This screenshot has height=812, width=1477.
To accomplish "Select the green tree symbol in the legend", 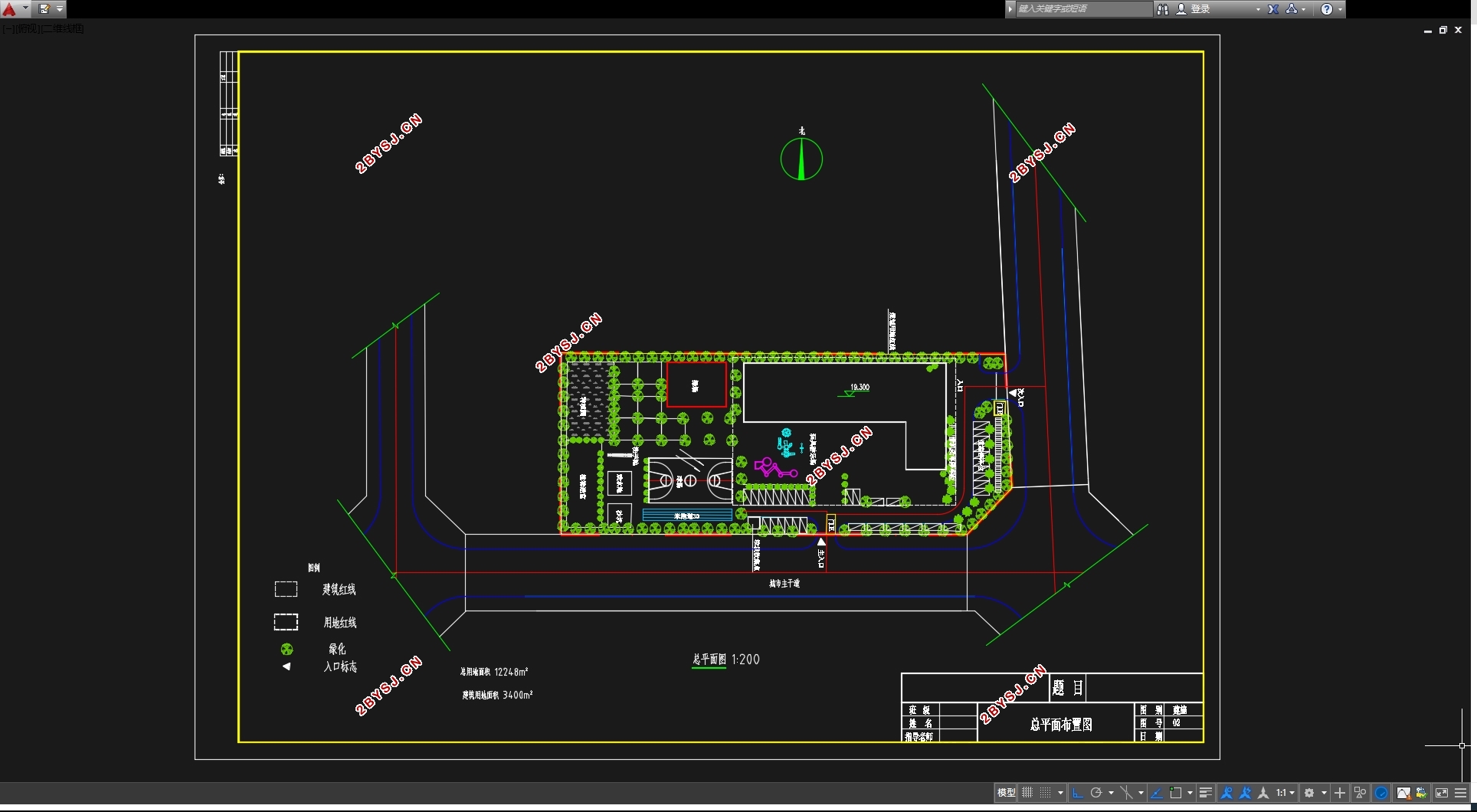I will tap(287, 649).
